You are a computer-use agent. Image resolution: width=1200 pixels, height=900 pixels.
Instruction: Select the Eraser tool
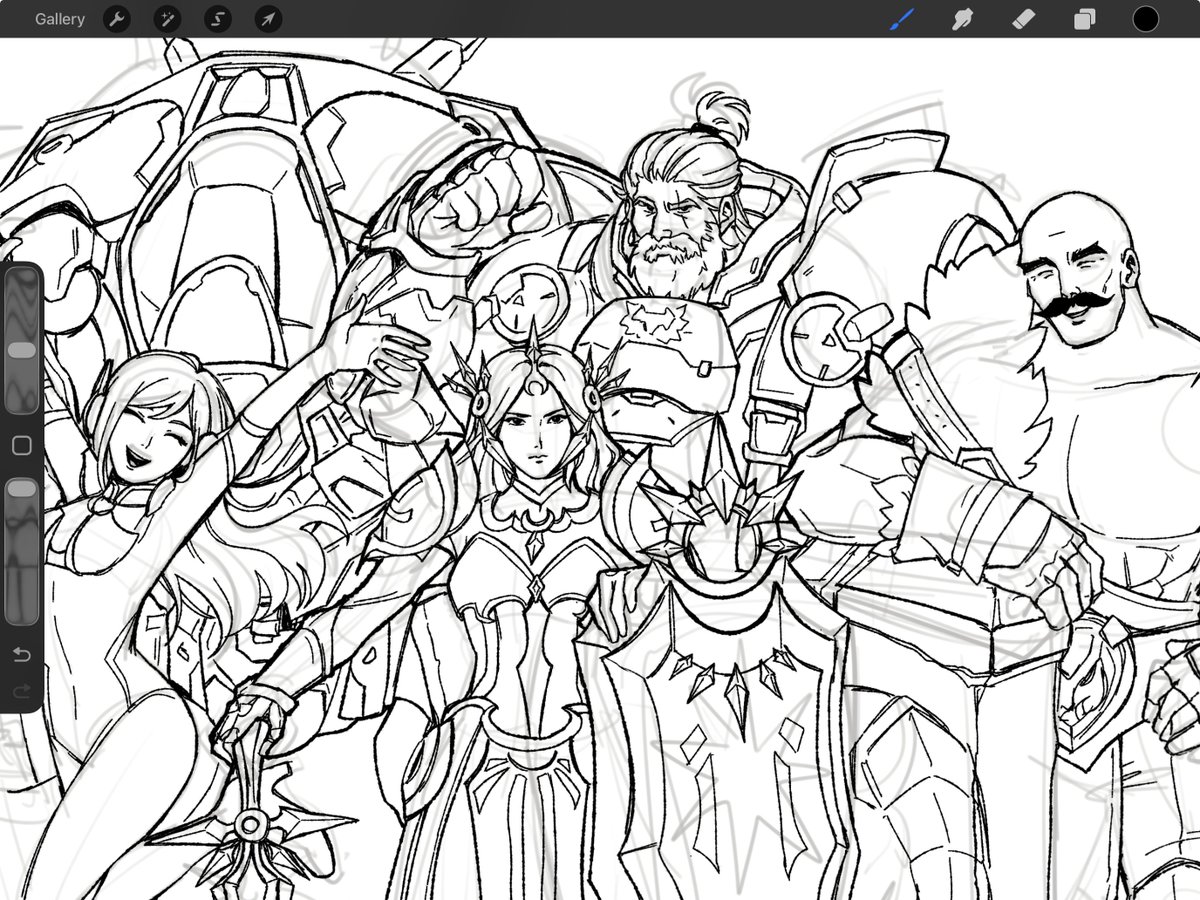[x=1023, y=19]
